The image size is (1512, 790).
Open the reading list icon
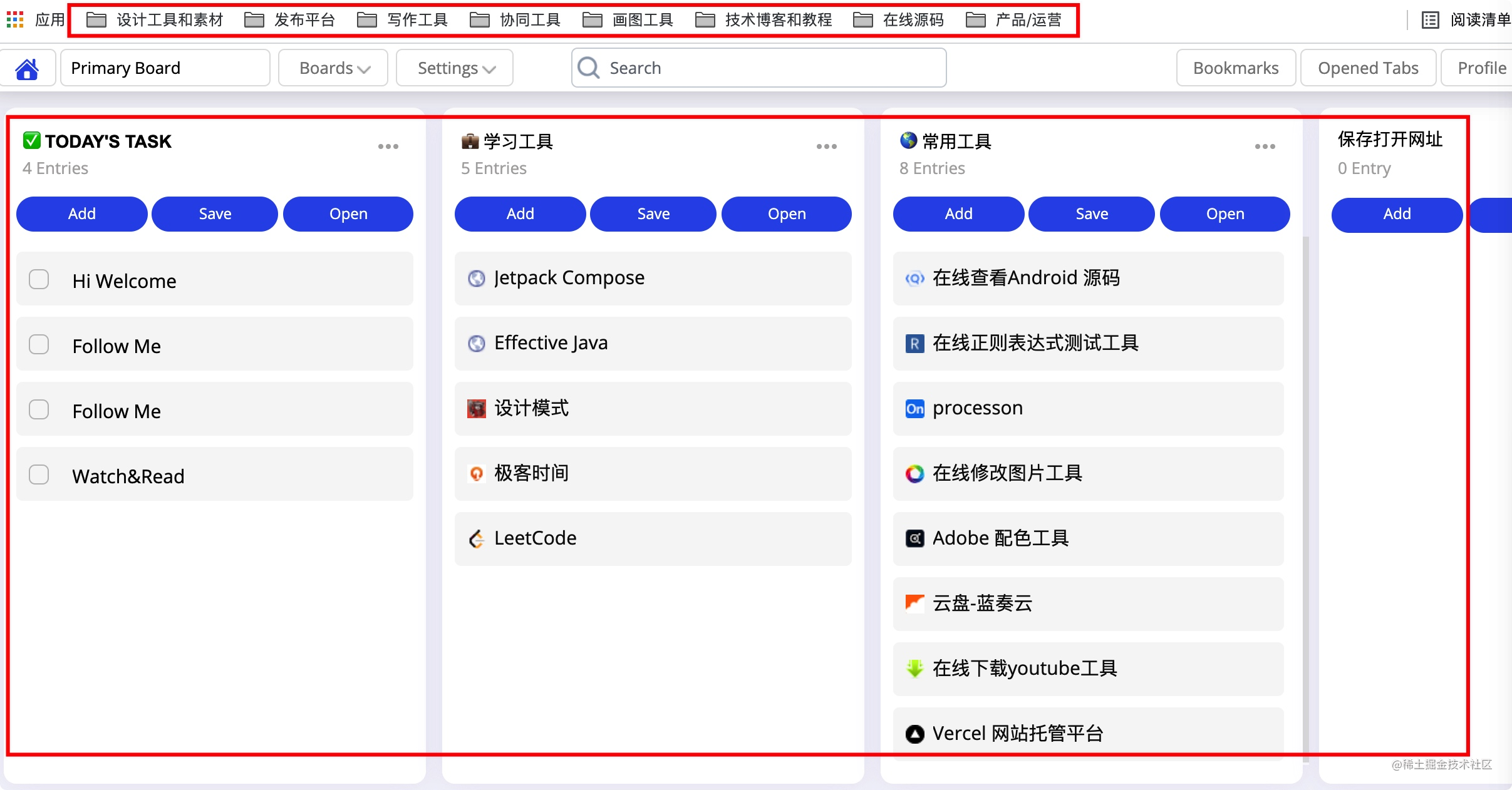(1430, 20)
